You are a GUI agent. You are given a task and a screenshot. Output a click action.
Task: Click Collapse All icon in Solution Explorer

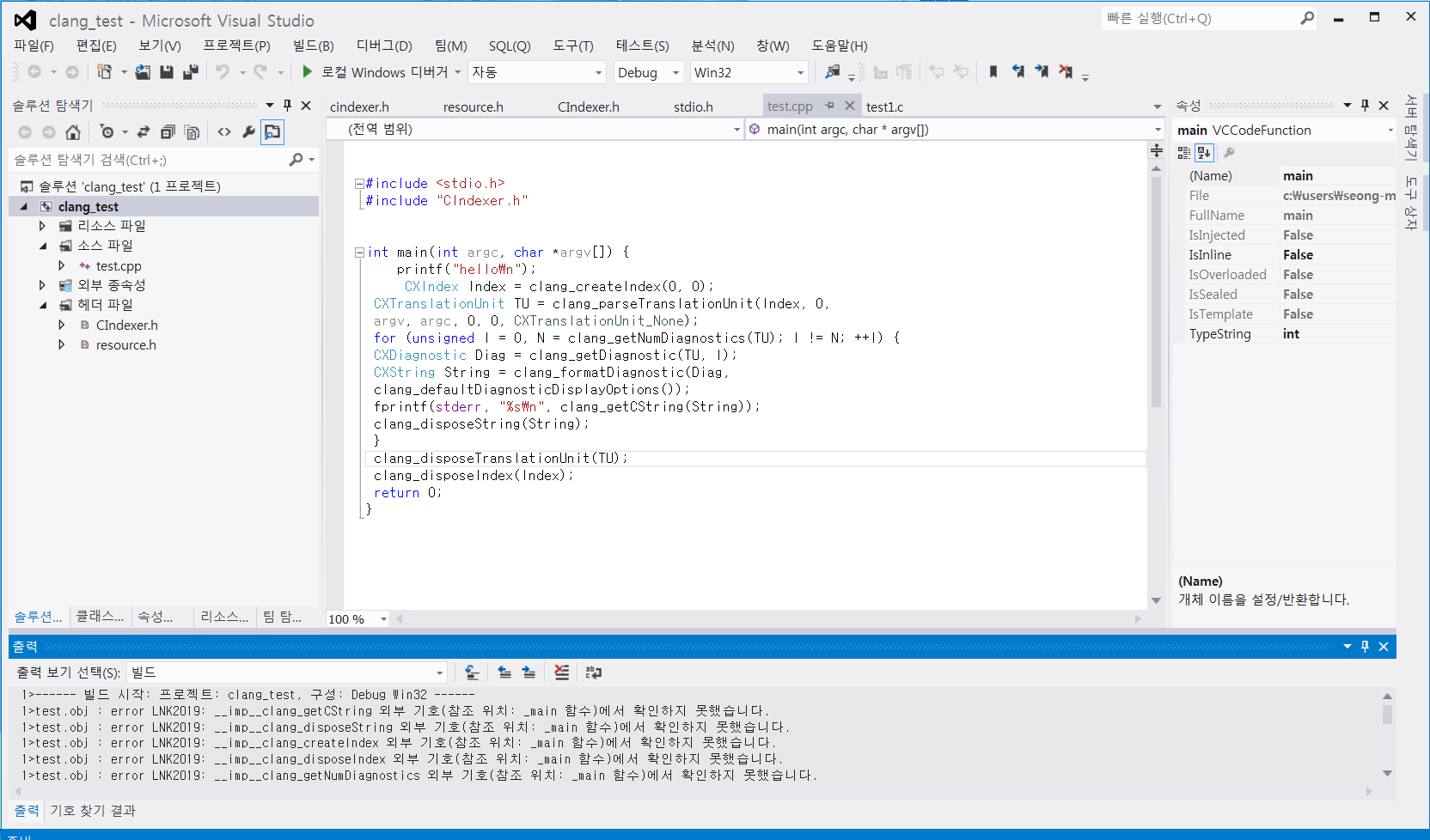coord(168,132)
